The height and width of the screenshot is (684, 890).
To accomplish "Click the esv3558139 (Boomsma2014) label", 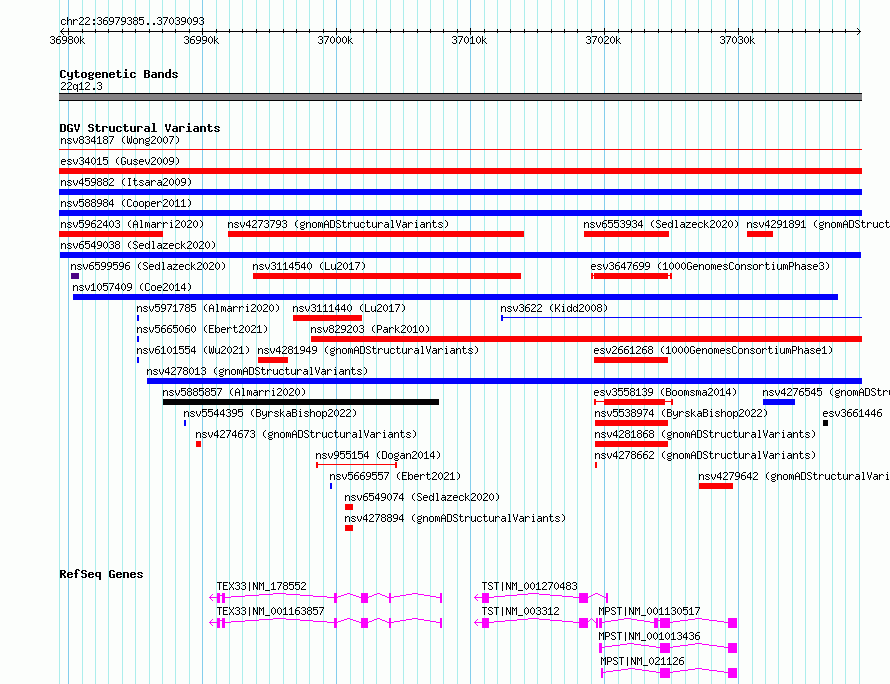I will pos(665,392).
